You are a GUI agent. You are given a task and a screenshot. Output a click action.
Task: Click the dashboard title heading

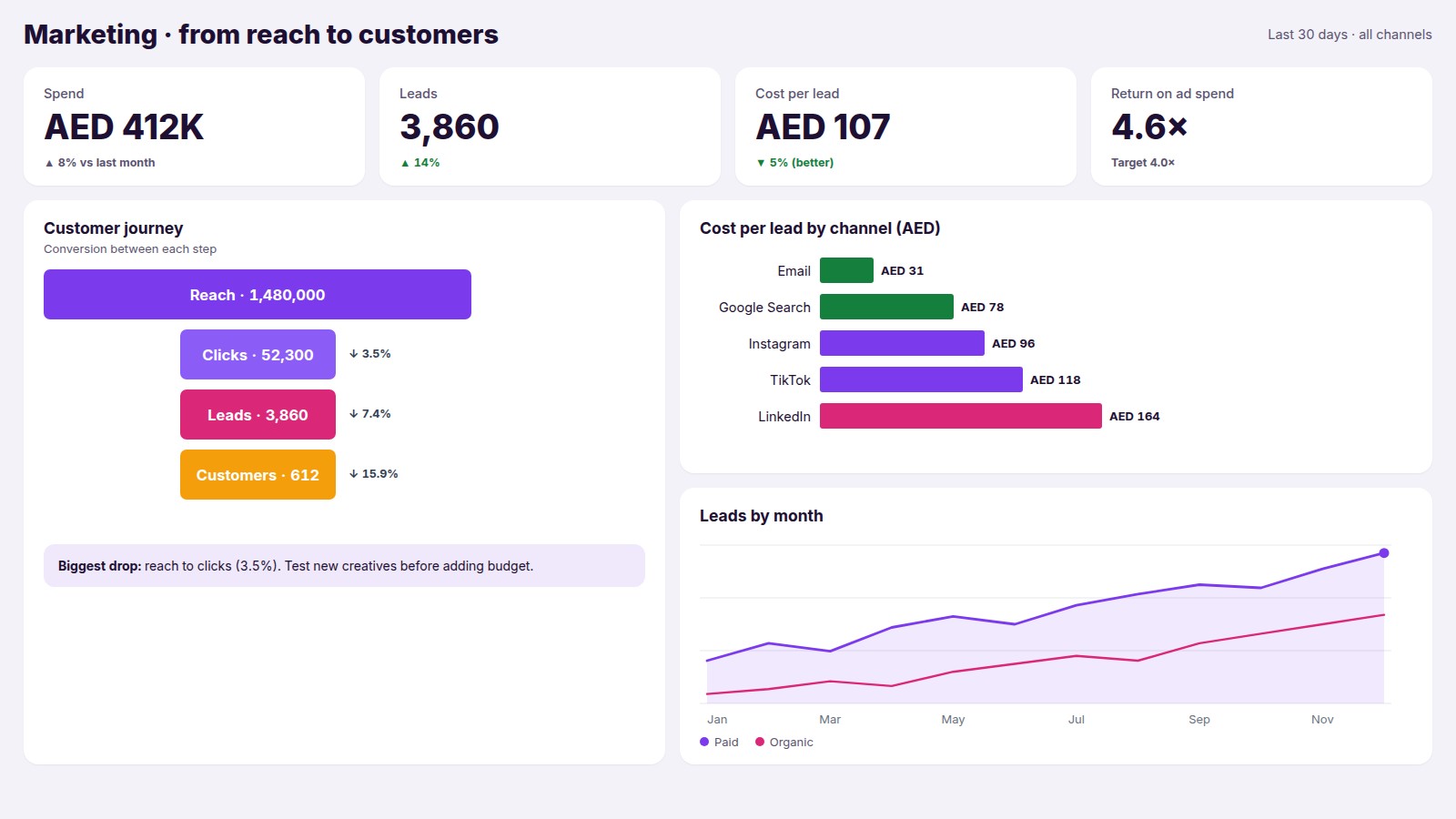click(261, 35)
